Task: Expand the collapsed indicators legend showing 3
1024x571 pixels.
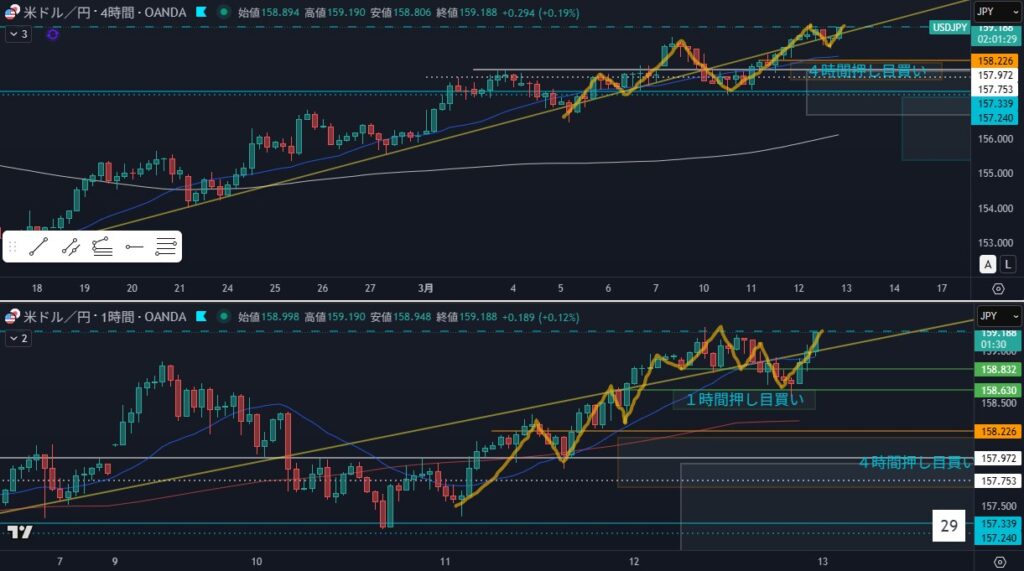Action: click(18, 34)
